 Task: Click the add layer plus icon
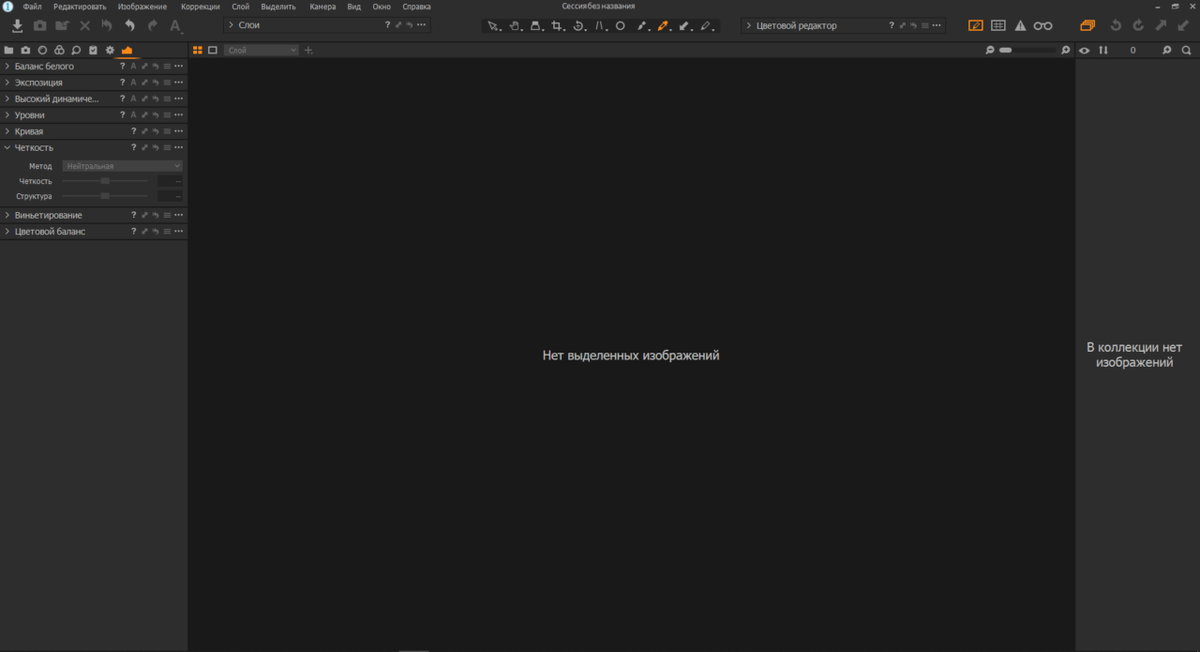point(308,50)
